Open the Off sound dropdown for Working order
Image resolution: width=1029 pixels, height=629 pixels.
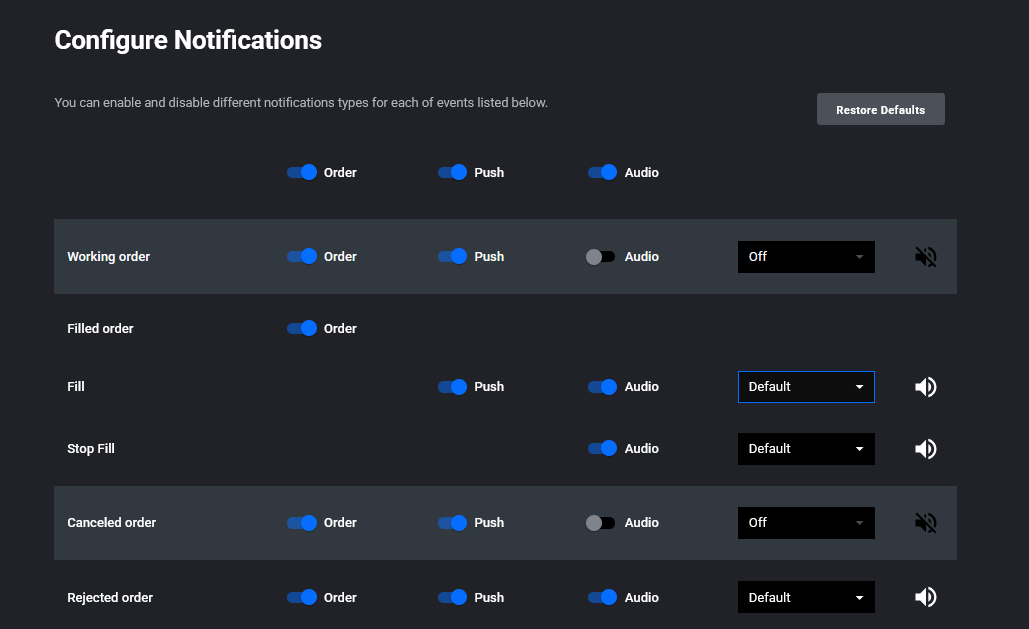(806, 257)
